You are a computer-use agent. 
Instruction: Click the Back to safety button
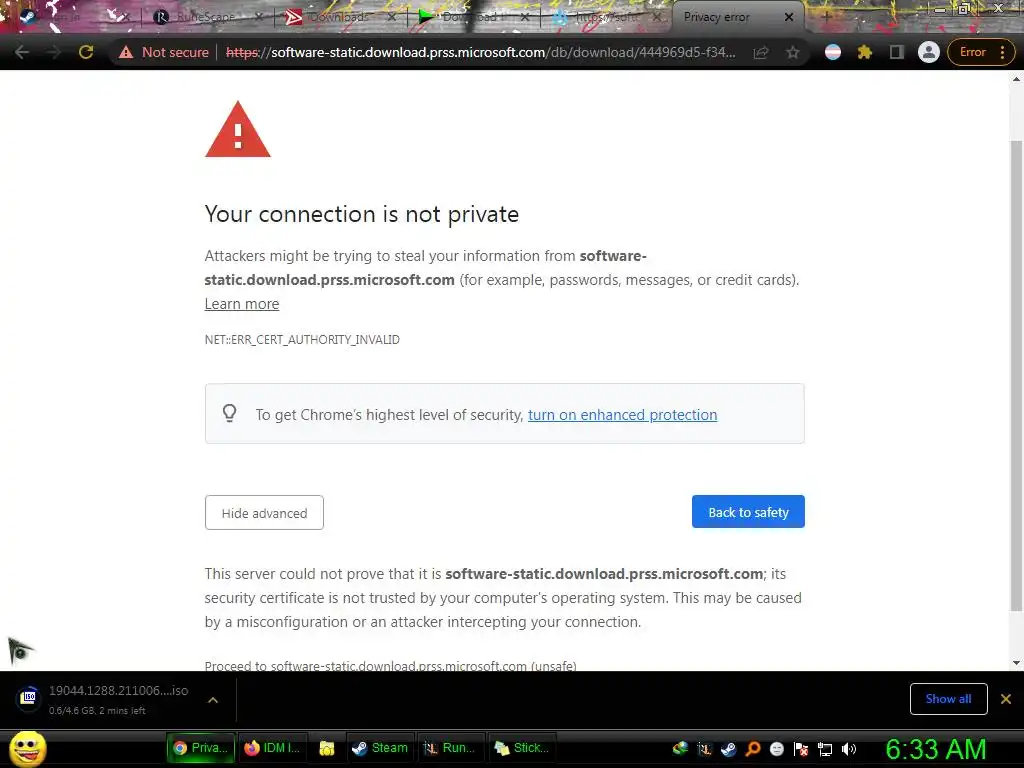click(x=748, y=512)
